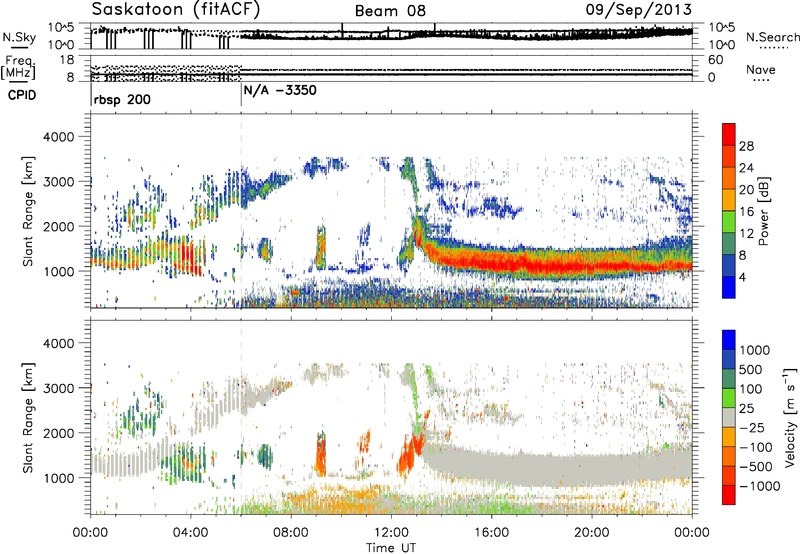The height and width of the screenshot is (554, 800).
Task: Click the "28" label on the power colorbar
Action: tap(746, 146)
